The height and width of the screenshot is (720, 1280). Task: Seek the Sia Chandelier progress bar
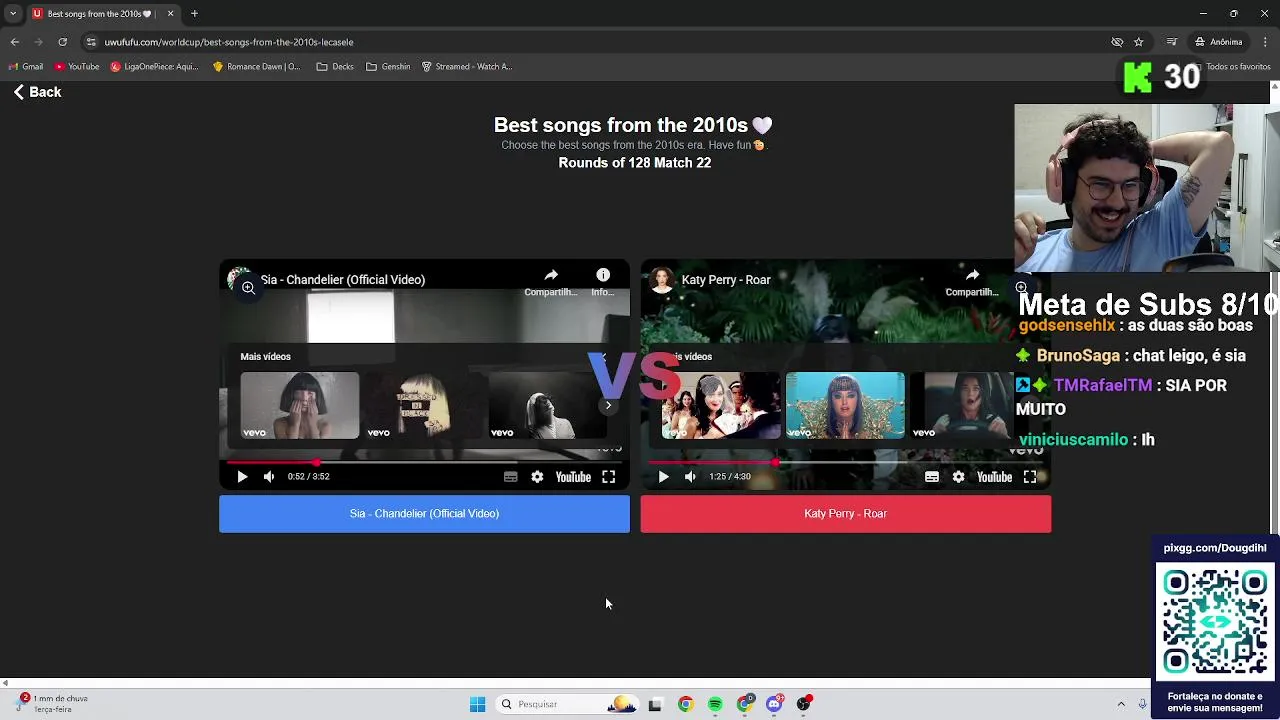[x=424, y=462]
